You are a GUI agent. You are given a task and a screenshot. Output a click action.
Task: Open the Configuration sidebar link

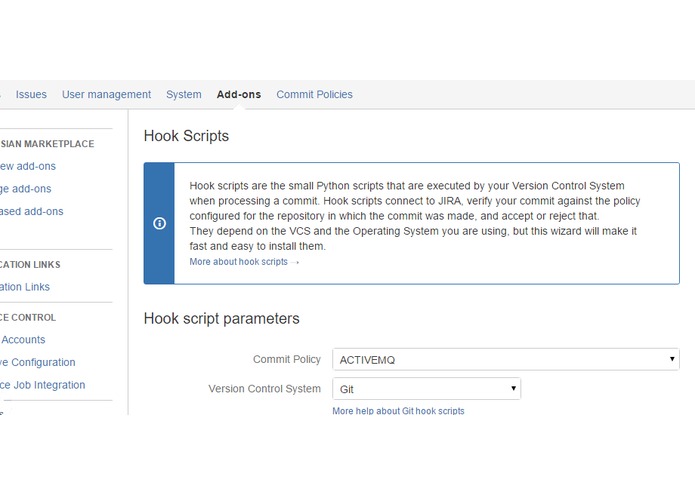38,362
